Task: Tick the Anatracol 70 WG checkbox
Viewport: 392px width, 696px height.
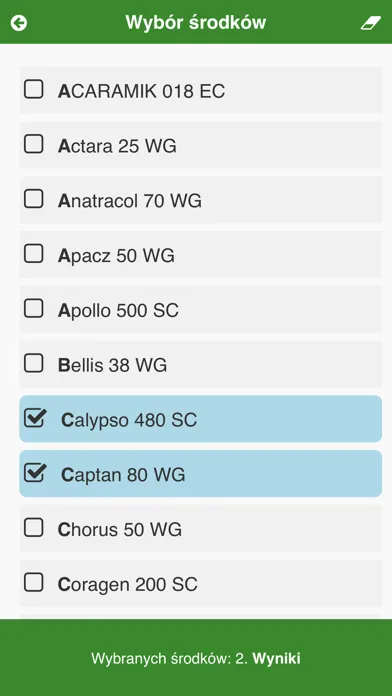Action: pyautogui.click(x=34, y=199)
